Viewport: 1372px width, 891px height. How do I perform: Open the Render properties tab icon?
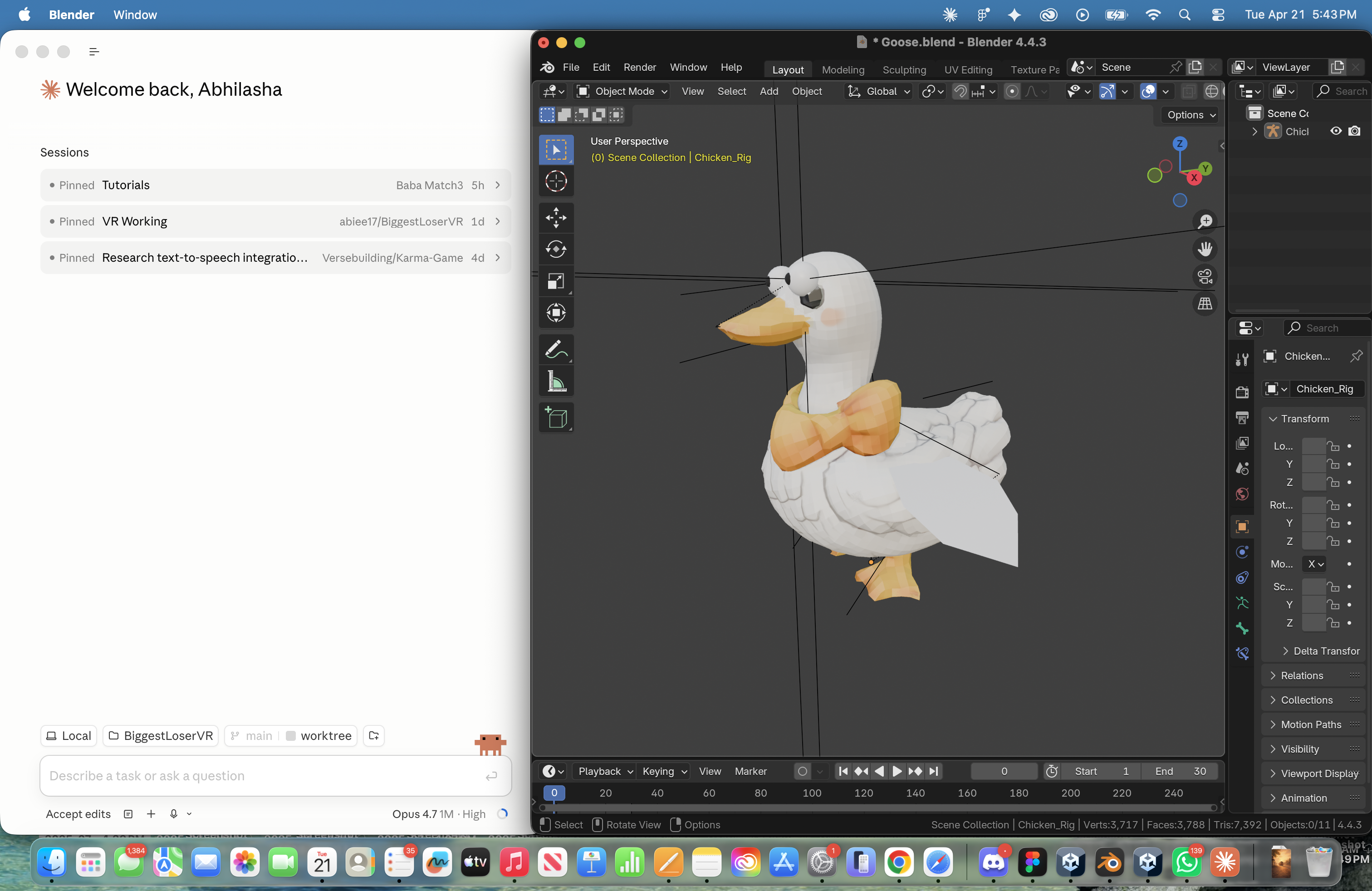click(x=1242, y=392)
